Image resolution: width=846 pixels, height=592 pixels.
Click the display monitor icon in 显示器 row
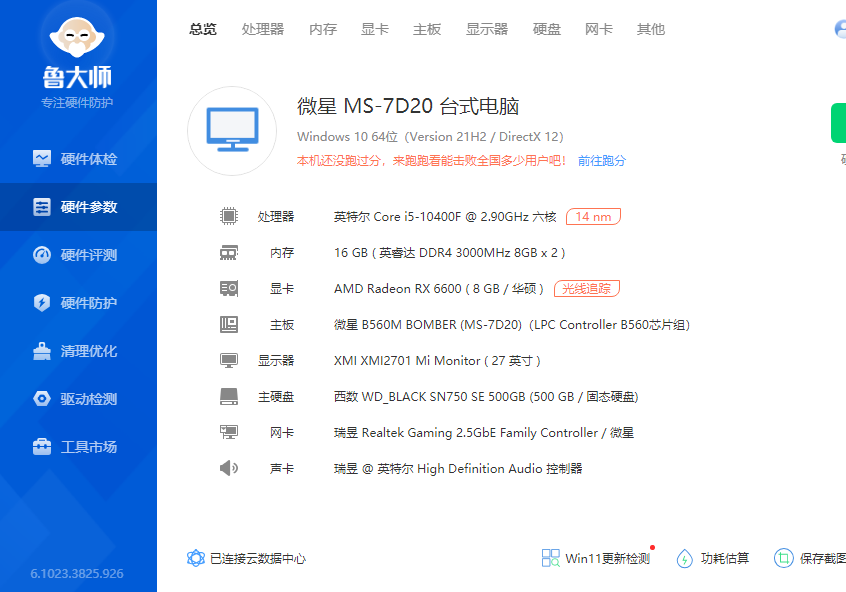pyautogui.click(x=229, y=360)
